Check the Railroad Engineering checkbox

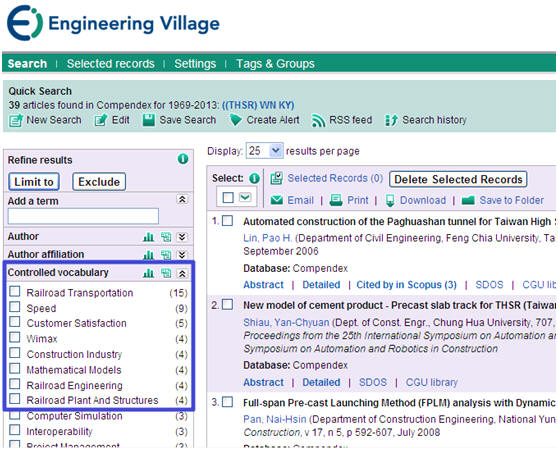15,383
